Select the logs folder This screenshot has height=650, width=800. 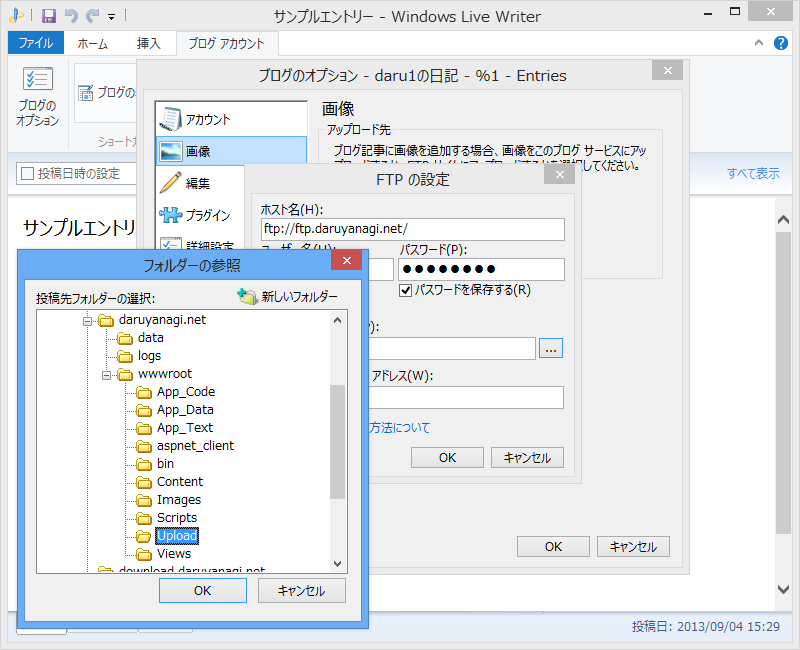tap(149, 356)
